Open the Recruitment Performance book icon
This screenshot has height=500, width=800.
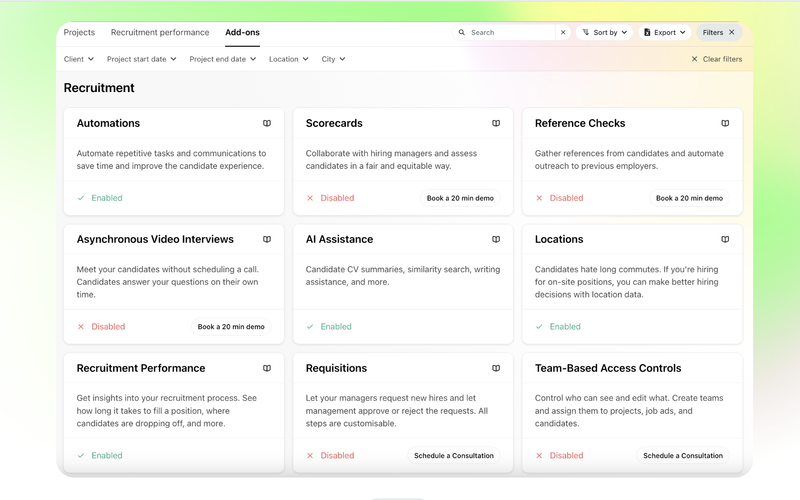click(267, 369)
